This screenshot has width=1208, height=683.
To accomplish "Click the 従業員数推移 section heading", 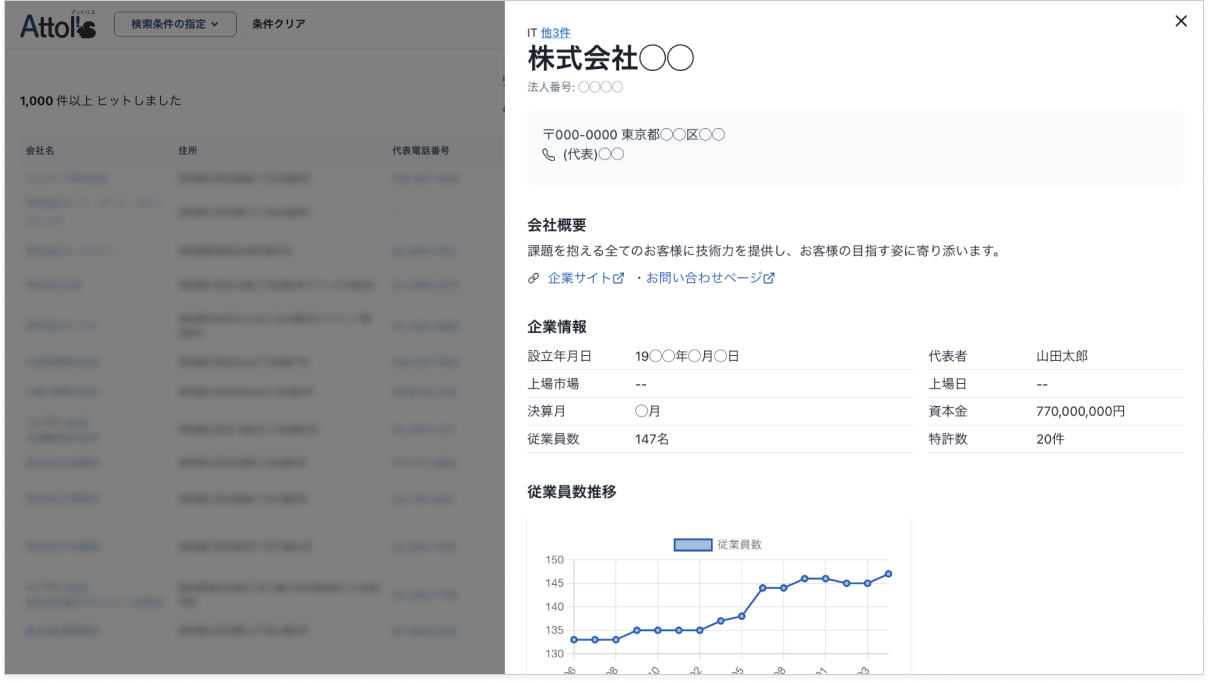I will [x=571, y=492].
